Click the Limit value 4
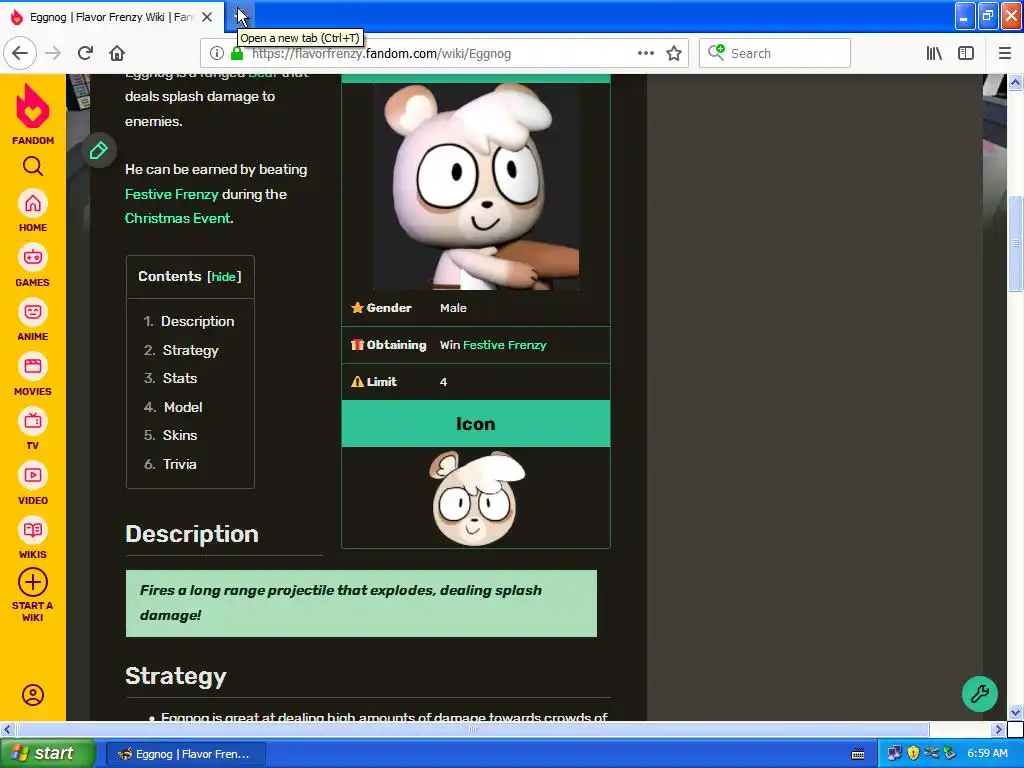 pyautogui.click(x=443, y=382)
